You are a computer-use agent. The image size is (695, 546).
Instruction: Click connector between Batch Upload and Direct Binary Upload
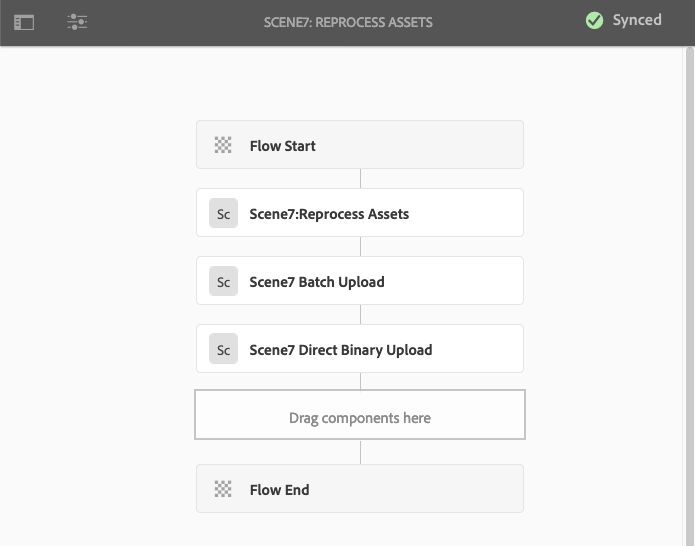(x=360, y=315)
